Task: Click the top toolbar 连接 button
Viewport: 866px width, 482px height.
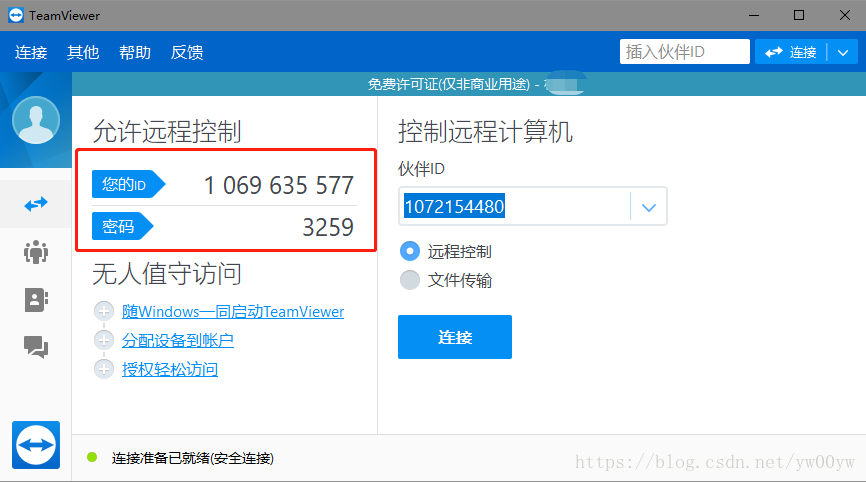Action: tap(791, 52)
